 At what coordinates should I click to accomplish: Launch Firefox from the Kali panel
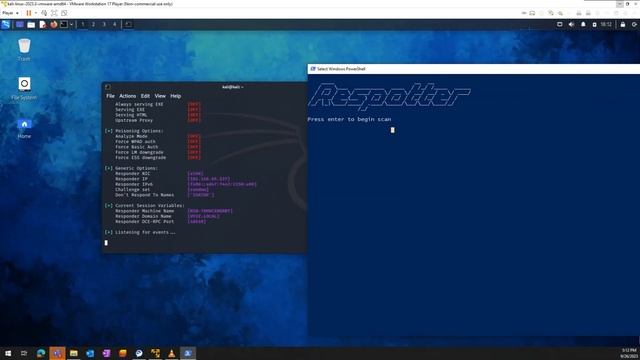pyautogui.click(x=53, y=24)
